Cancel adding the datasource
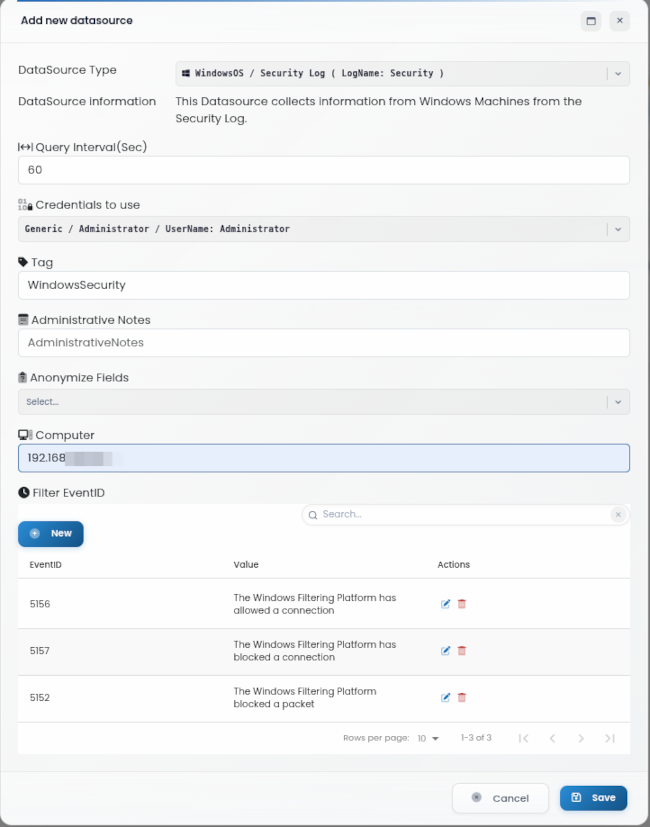This screenshot has height=827, width=650. click(500, 799)
